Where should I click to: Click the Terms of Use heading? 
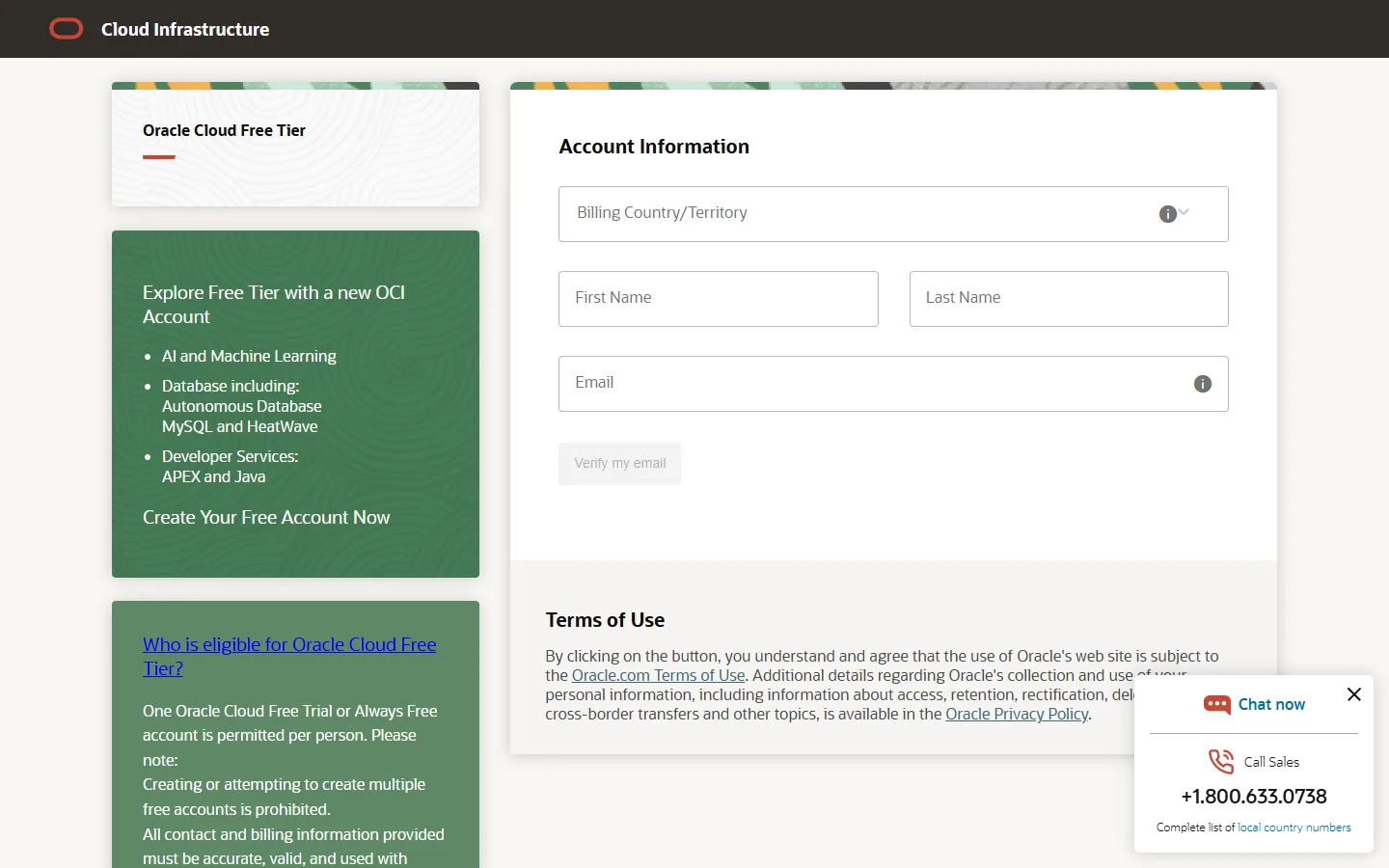pos(605,620)
